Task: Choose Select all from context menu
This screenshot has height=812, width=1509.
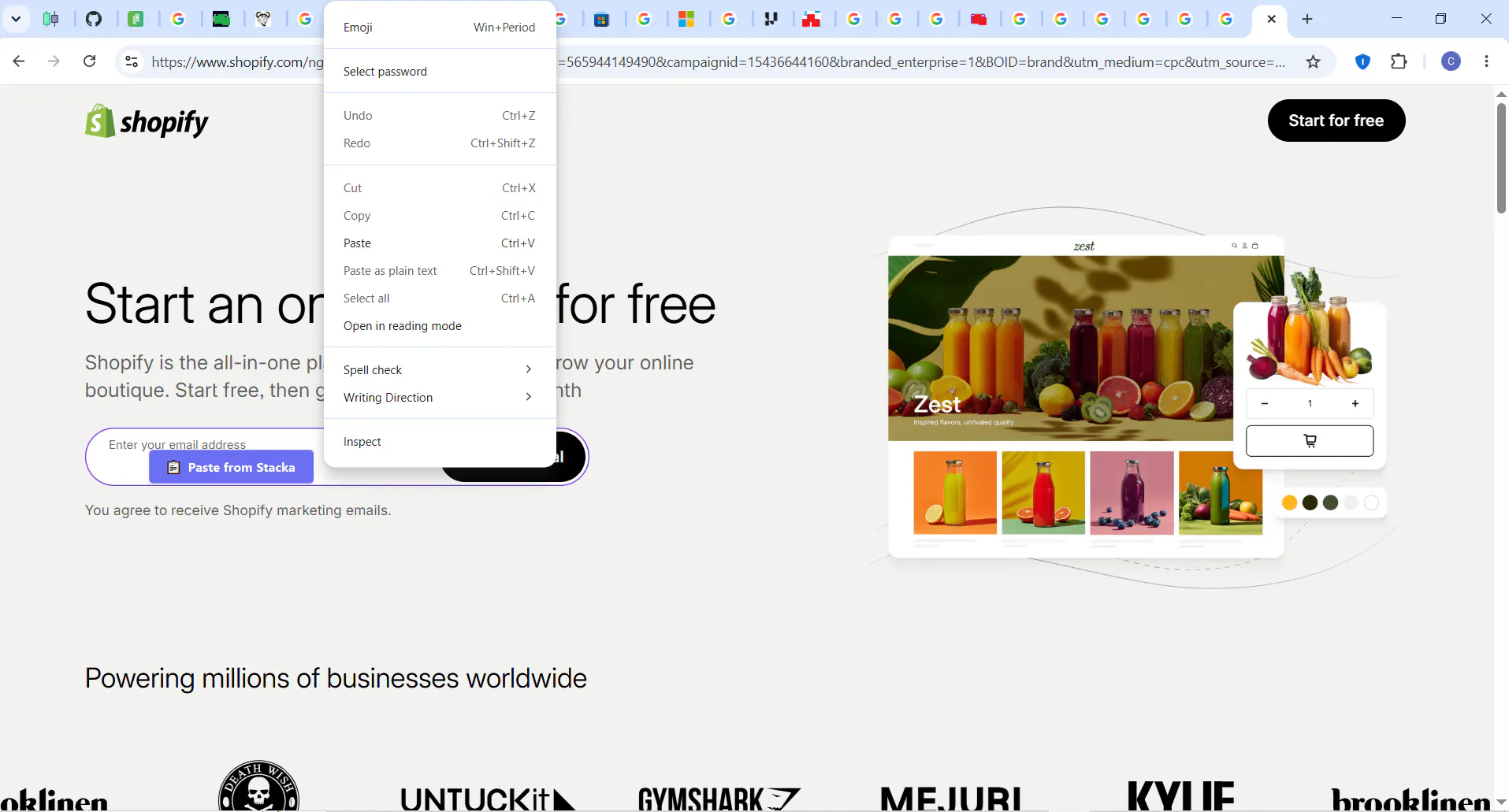Action: [x=440, y=298]
